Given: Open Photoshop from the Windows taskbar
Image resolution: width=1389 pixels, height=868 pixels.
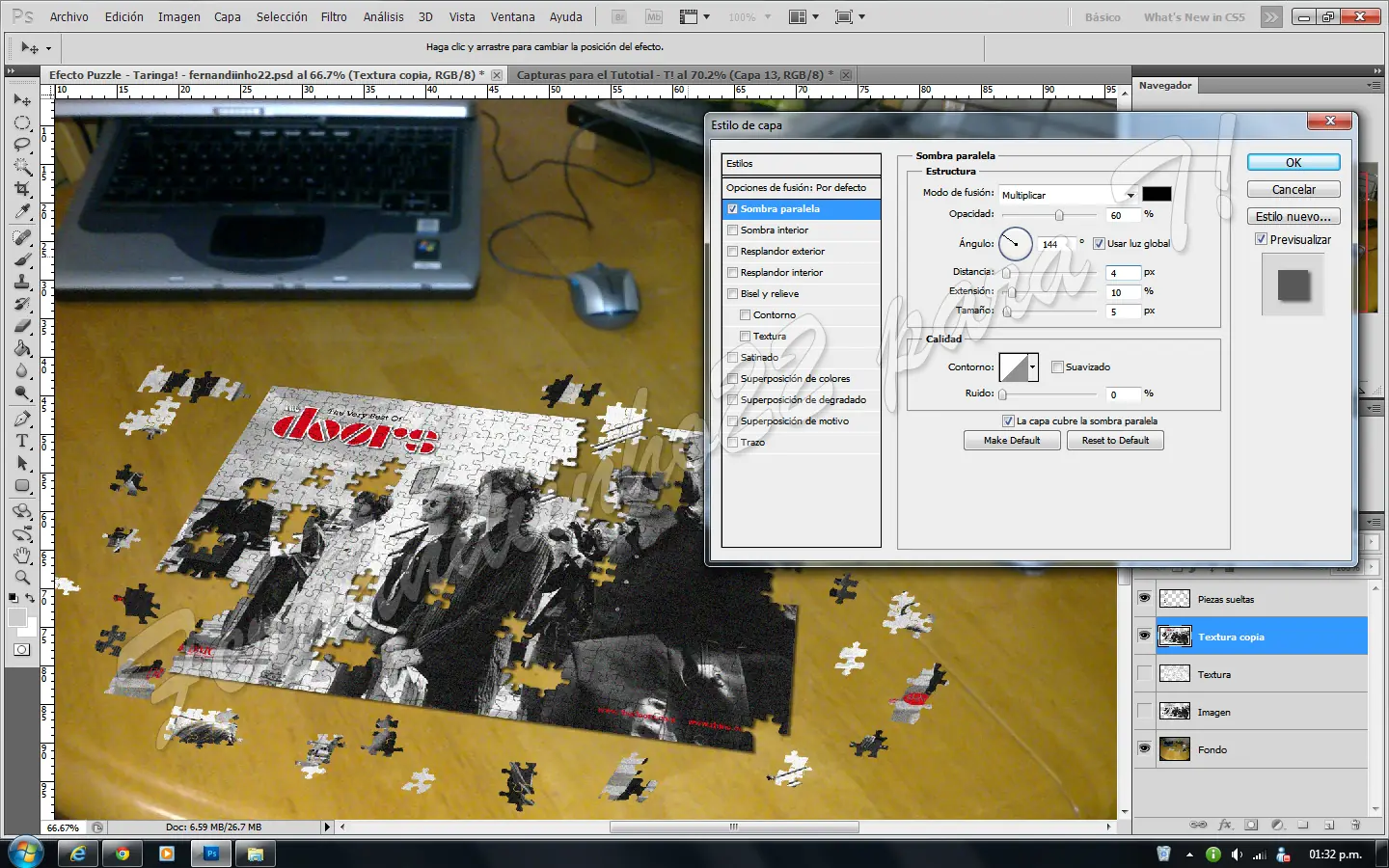Looking at the screenshot, I should click(x=211, y=854).
